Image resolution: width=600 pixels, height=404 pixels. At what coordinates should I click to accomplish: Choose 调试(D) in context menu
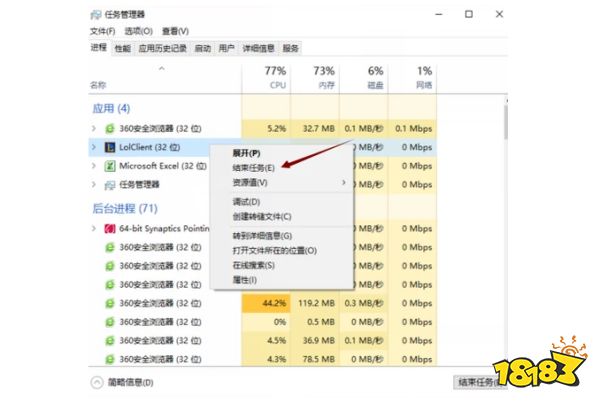coord(246,202)
